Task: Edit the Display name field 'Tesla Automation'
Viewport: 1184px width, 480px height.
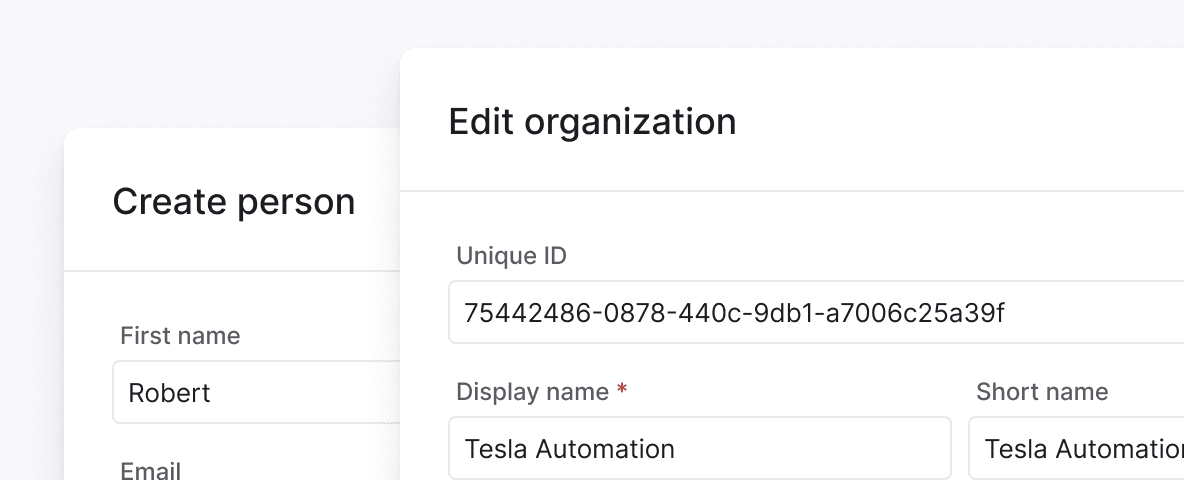Action: (x=700, y=448)
